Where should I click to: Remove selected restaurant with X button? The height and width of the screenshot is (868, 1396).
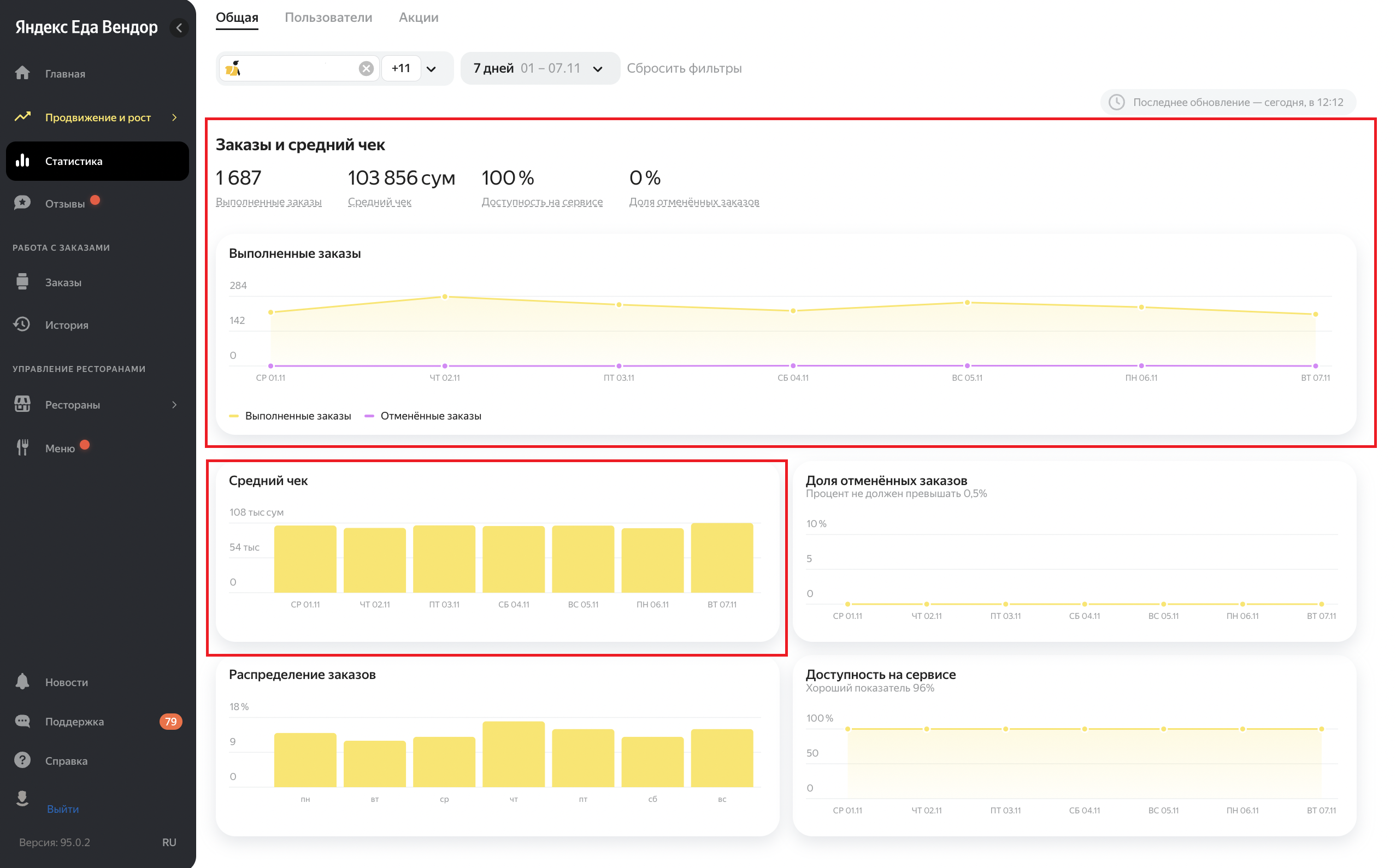tap(367, 69)
